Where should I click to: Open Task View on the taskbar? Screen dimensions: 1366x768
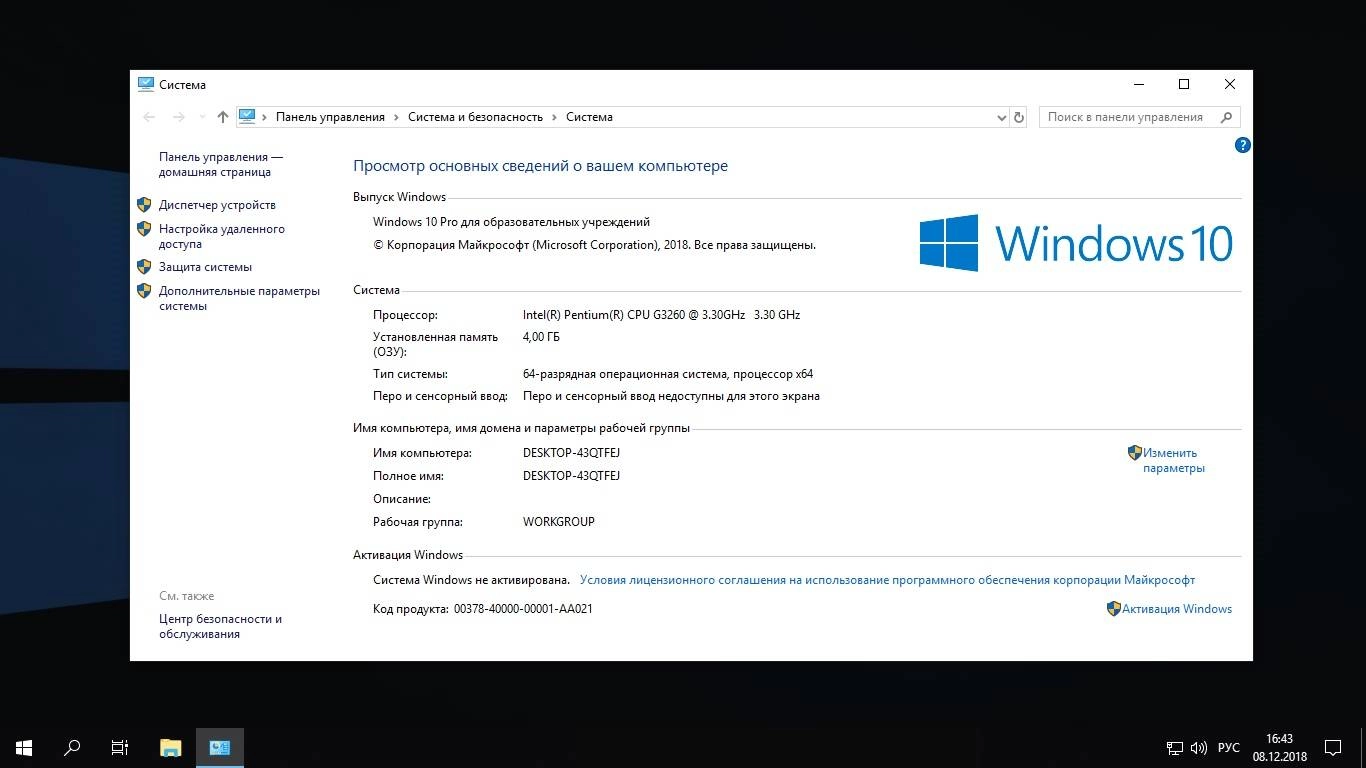(120, 747)
